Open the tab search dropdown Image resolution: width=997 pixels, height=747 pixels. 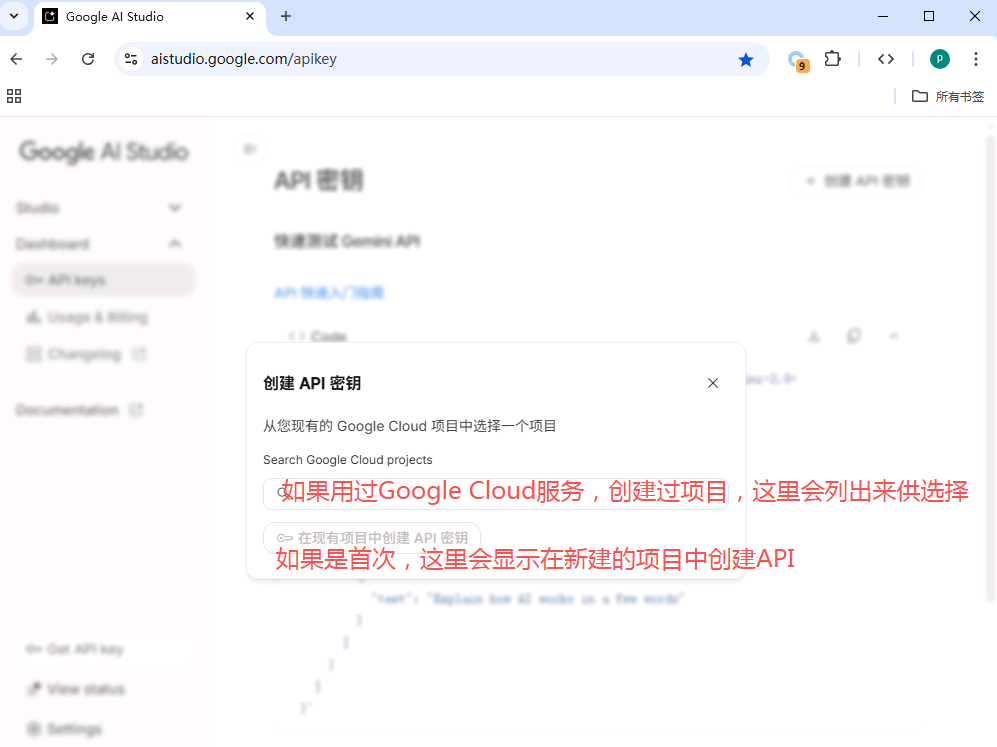click(14, 17)
